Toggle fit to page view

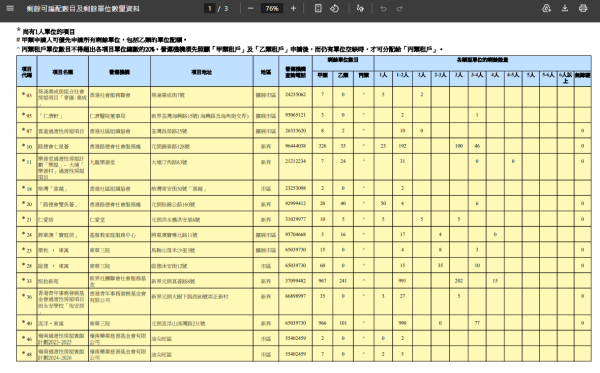click(x=318, y=8)
